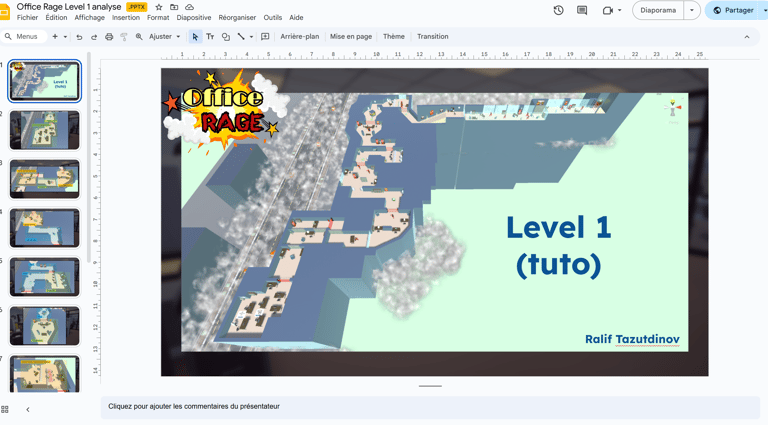This screenshot has width=768, height=425.
Task: Open new slide layout dropdown arrow
Action: [65, 37]
